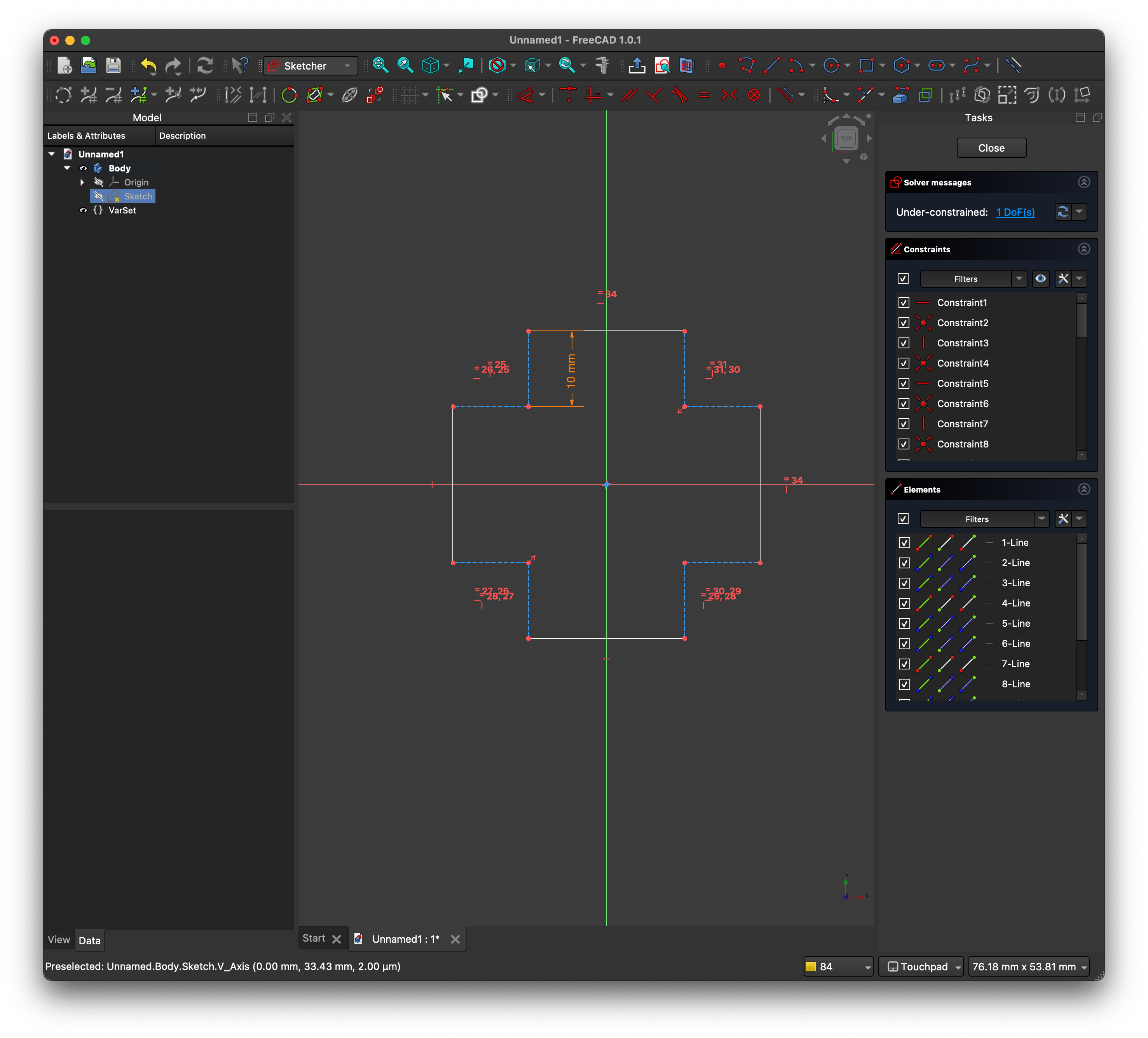Apply the Parallel constraint
This screenshot has height=1038, width=1148.
[629, 94]
